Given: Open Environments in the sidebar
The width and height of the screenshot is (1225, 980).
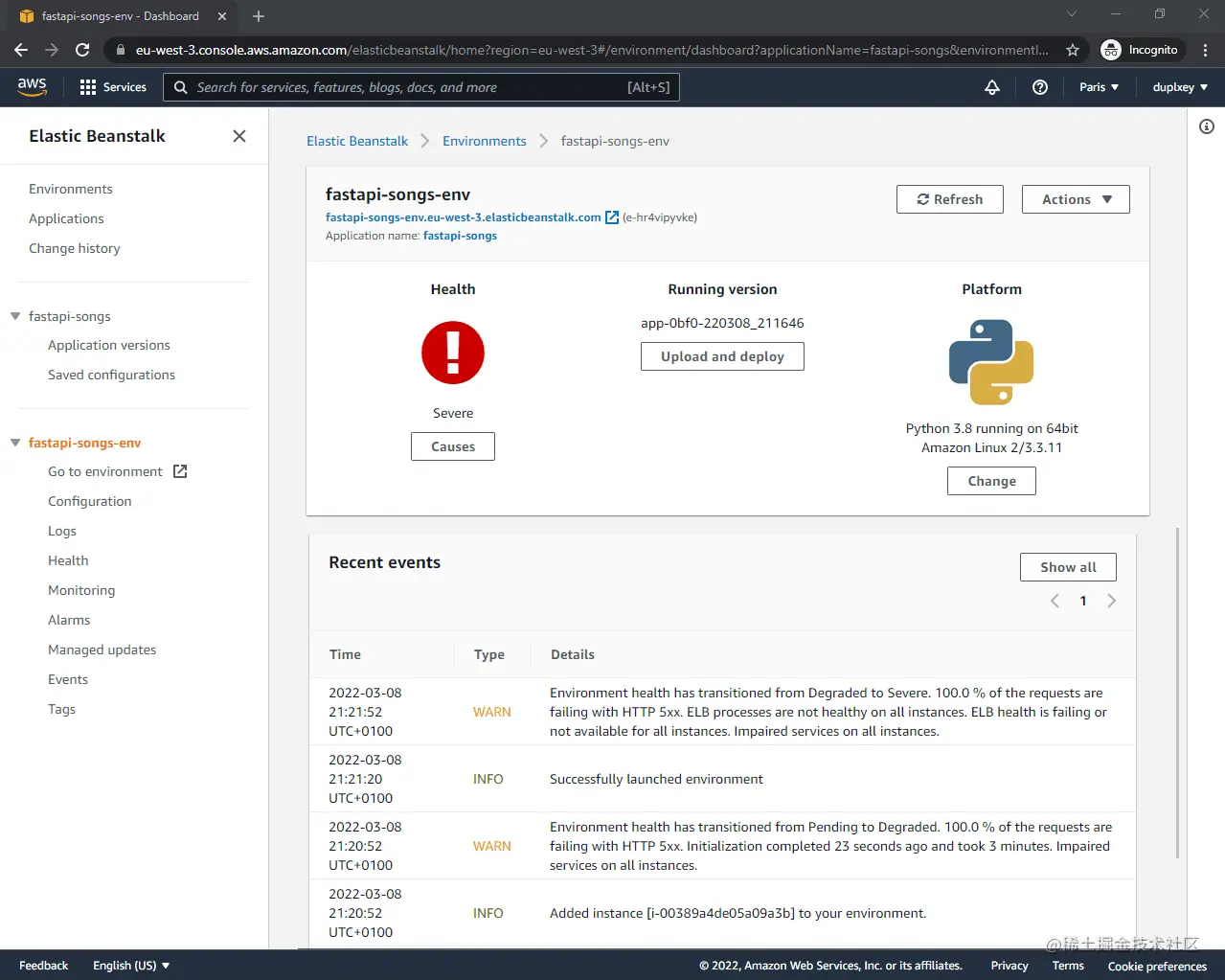Looking at the screenshot, I should tap(71, 189).
